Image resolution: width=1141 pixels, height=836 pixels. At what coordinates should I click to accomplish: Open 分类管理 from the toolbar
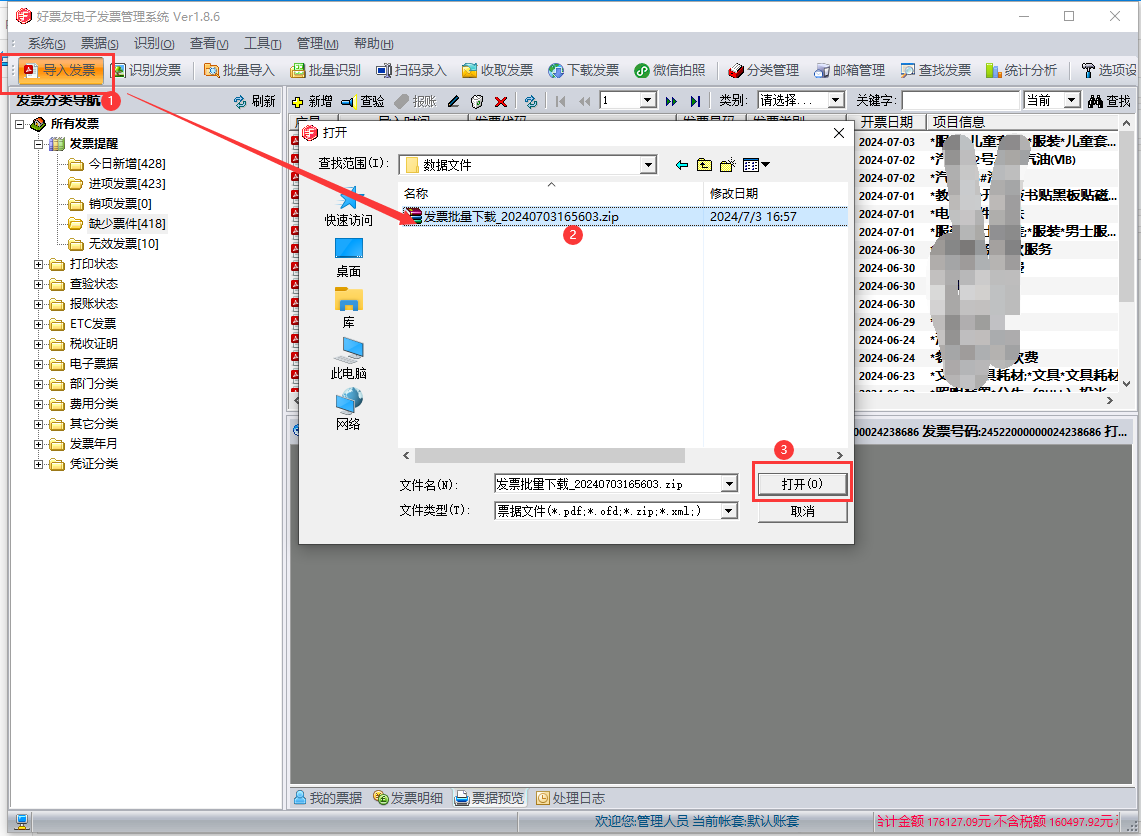point(763,71)
